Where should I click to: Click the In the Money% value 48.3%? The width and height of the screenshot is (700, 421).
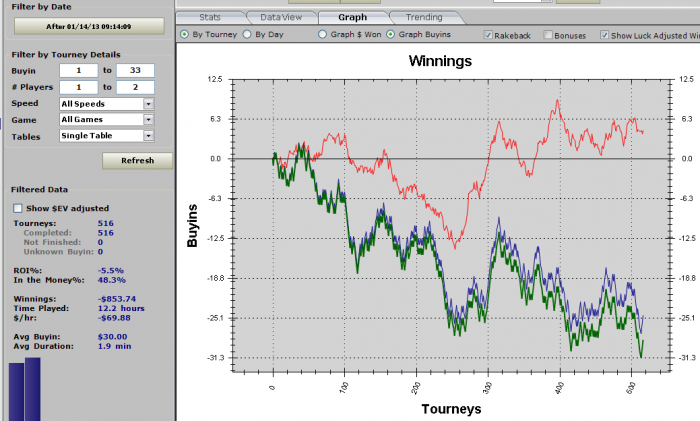coord(112,280)
